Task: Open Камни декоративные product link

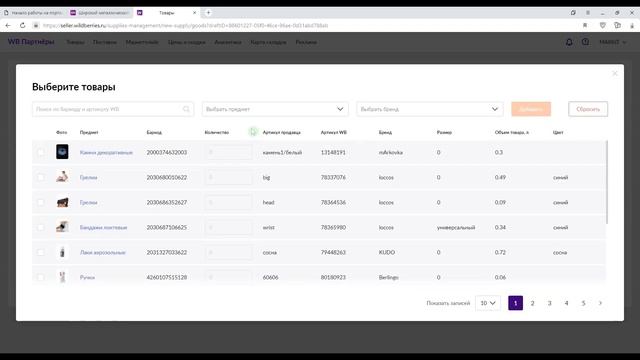Action: [x=106, y=152]
